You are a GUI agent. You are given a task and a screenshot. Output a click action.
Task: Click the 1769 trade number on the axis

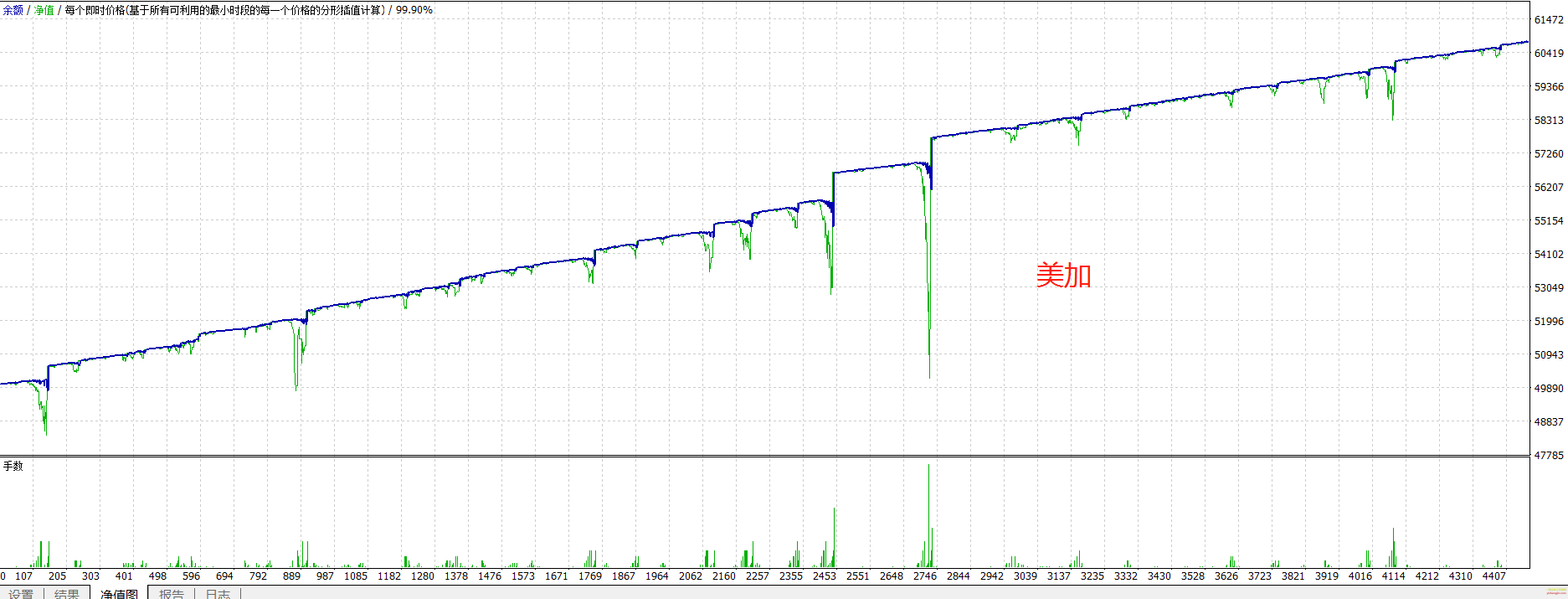click(590, 576)
